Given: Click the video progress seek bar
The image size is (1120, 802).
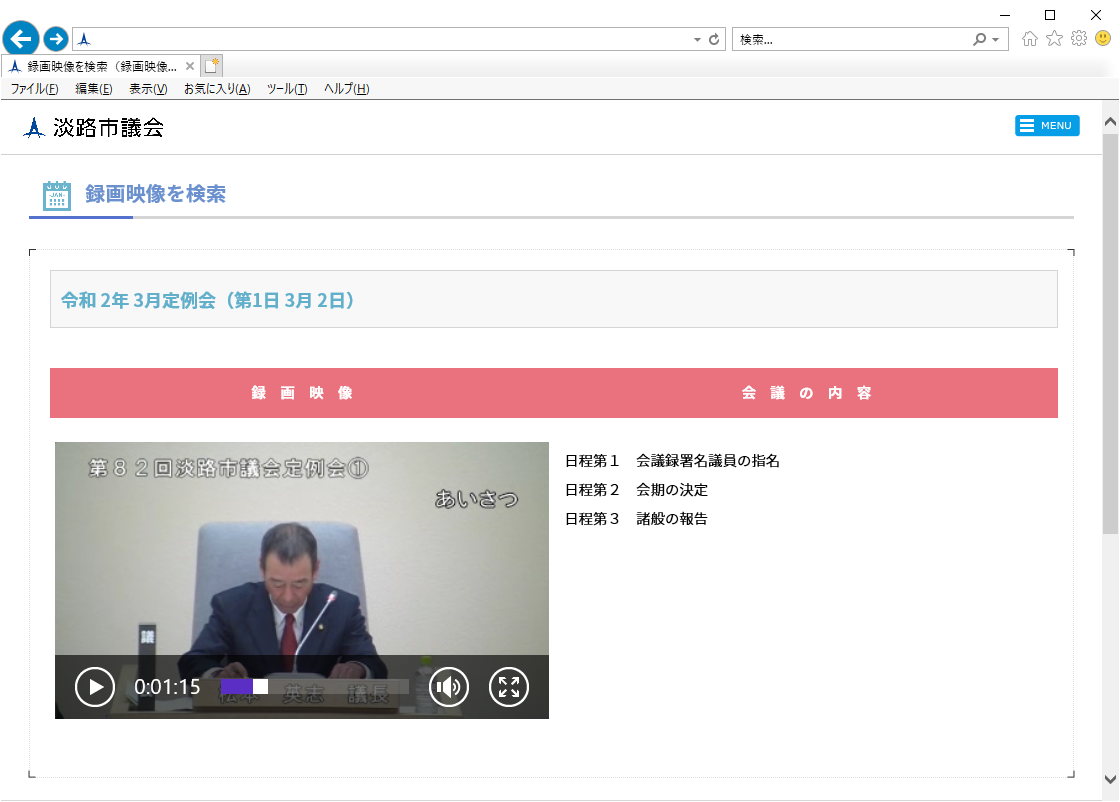Looking at the screenshot, I should pos(315,686).
